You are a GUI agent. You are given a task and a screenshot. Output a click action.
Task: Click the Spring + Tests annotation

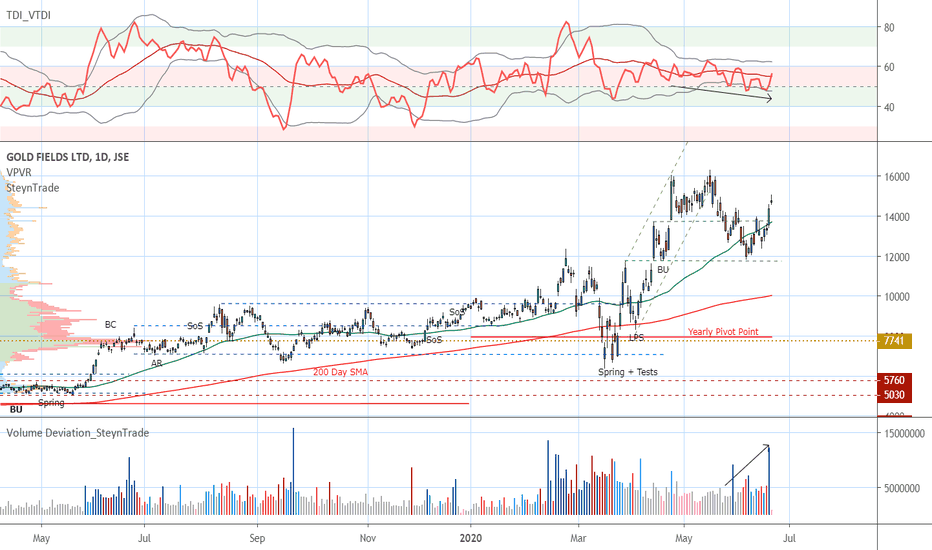(628, 372)
